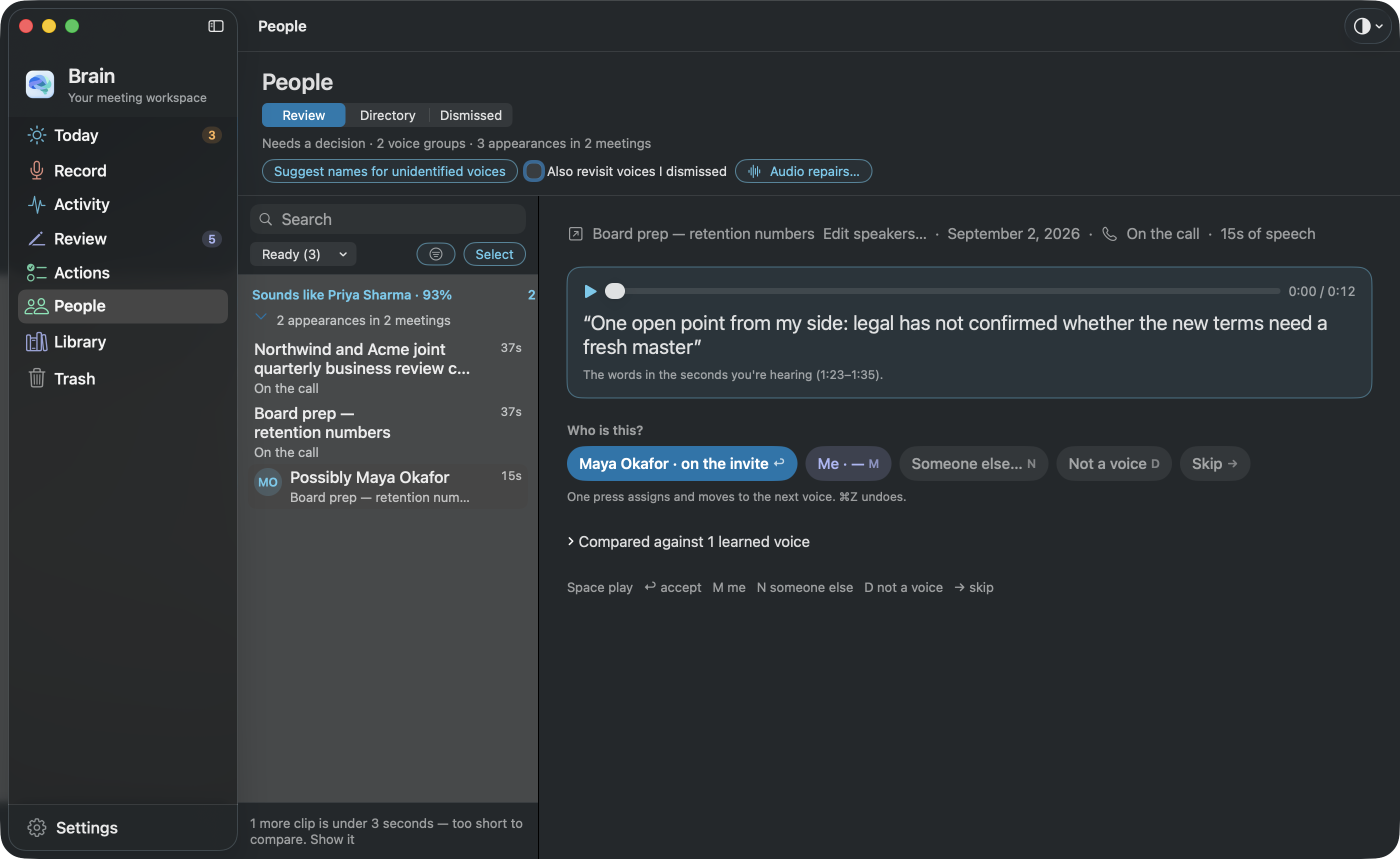The image size is (1400, 859).
Task: Open the Library section
Action: coord(122,341)
